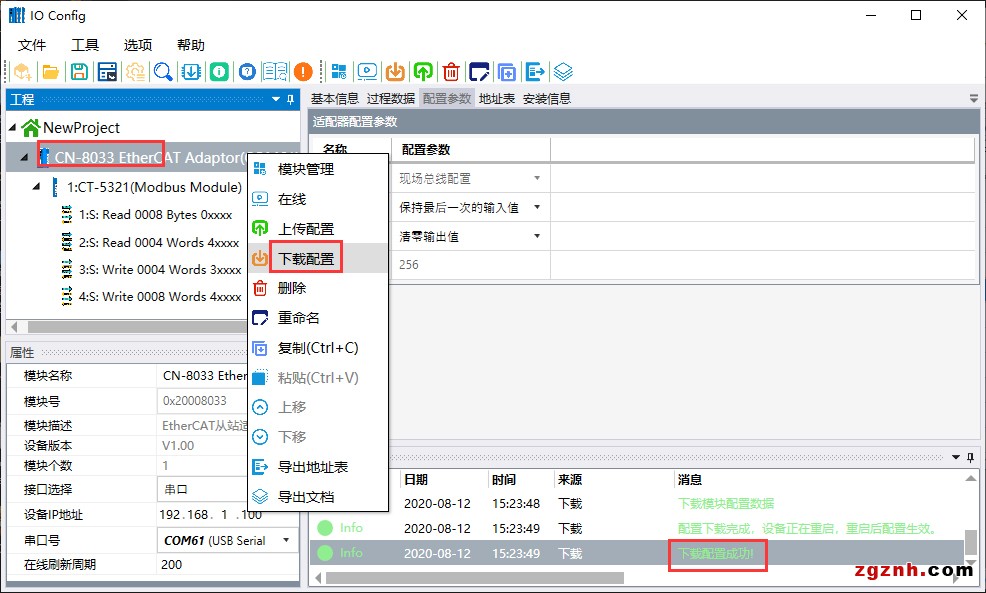Click the orange download config toolbar icon
986x593 pixels.
click(x=395, y=72)
